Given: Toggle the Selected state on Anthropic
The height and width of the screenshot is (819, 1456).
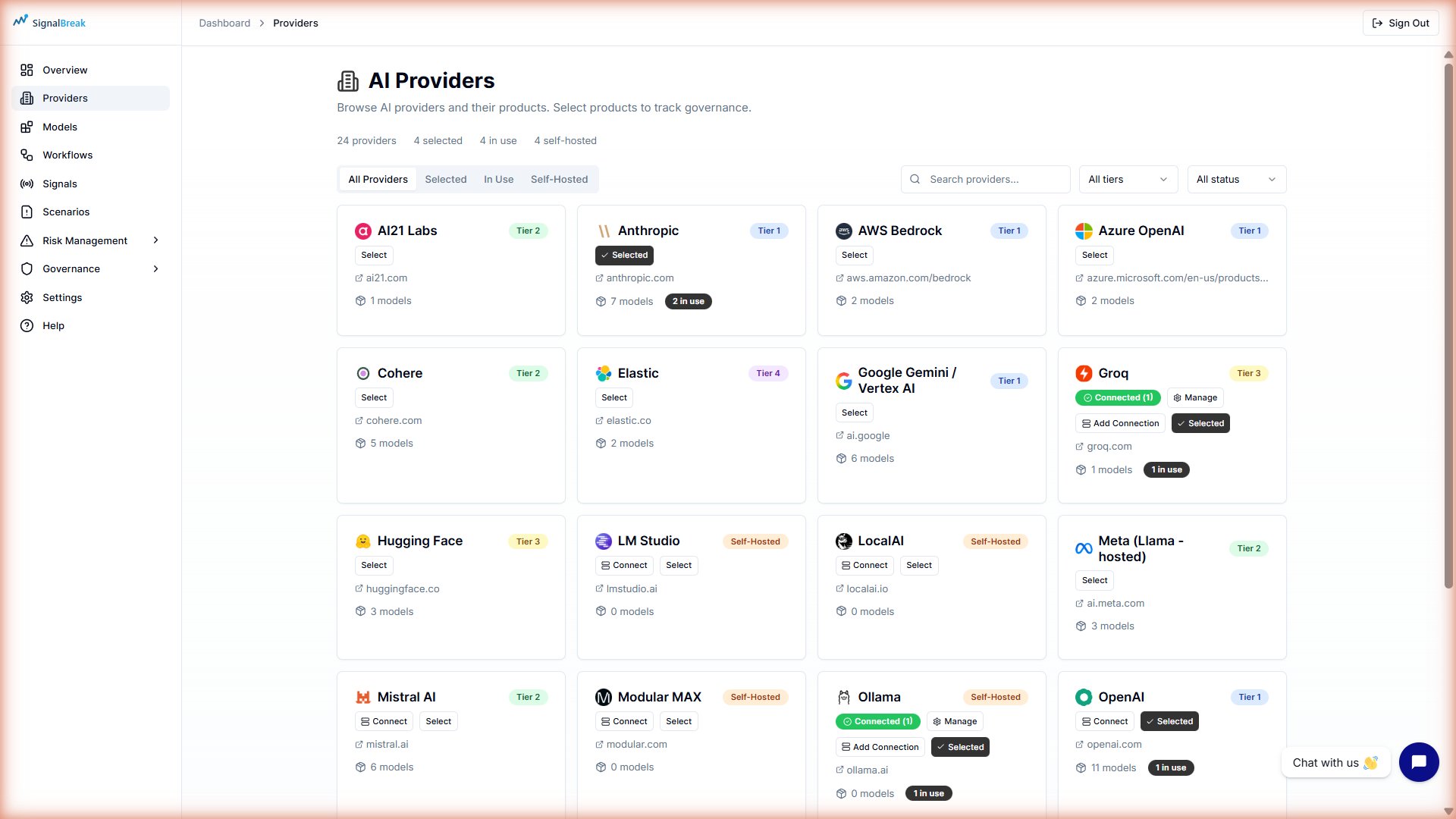Looking at the screenshot, I should (x=624, y=255).
